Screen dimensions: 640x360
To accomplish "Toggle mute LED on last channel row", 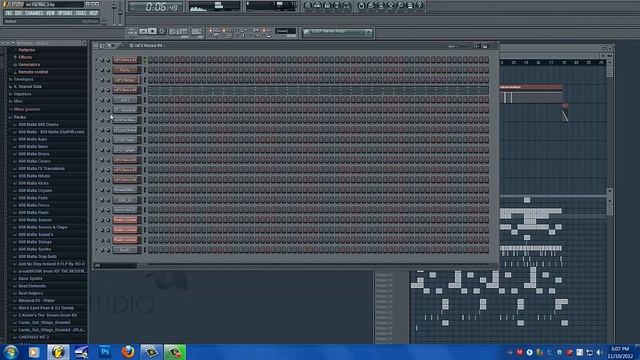I will click(97, 250).
